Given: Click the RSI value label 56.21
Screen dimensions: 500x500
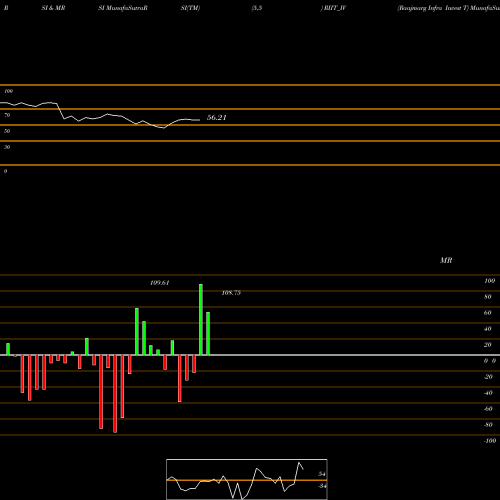Looking at the screenshot, I should (x=217, y=117).
